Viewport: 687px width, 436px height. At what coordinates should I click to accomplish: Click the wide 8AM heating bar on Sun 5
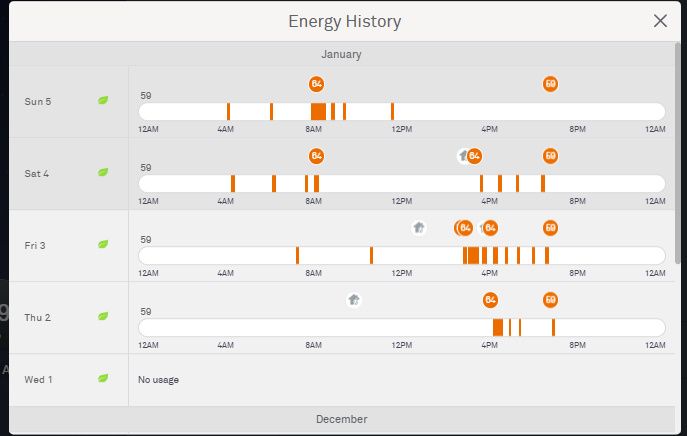coord(318,111)
